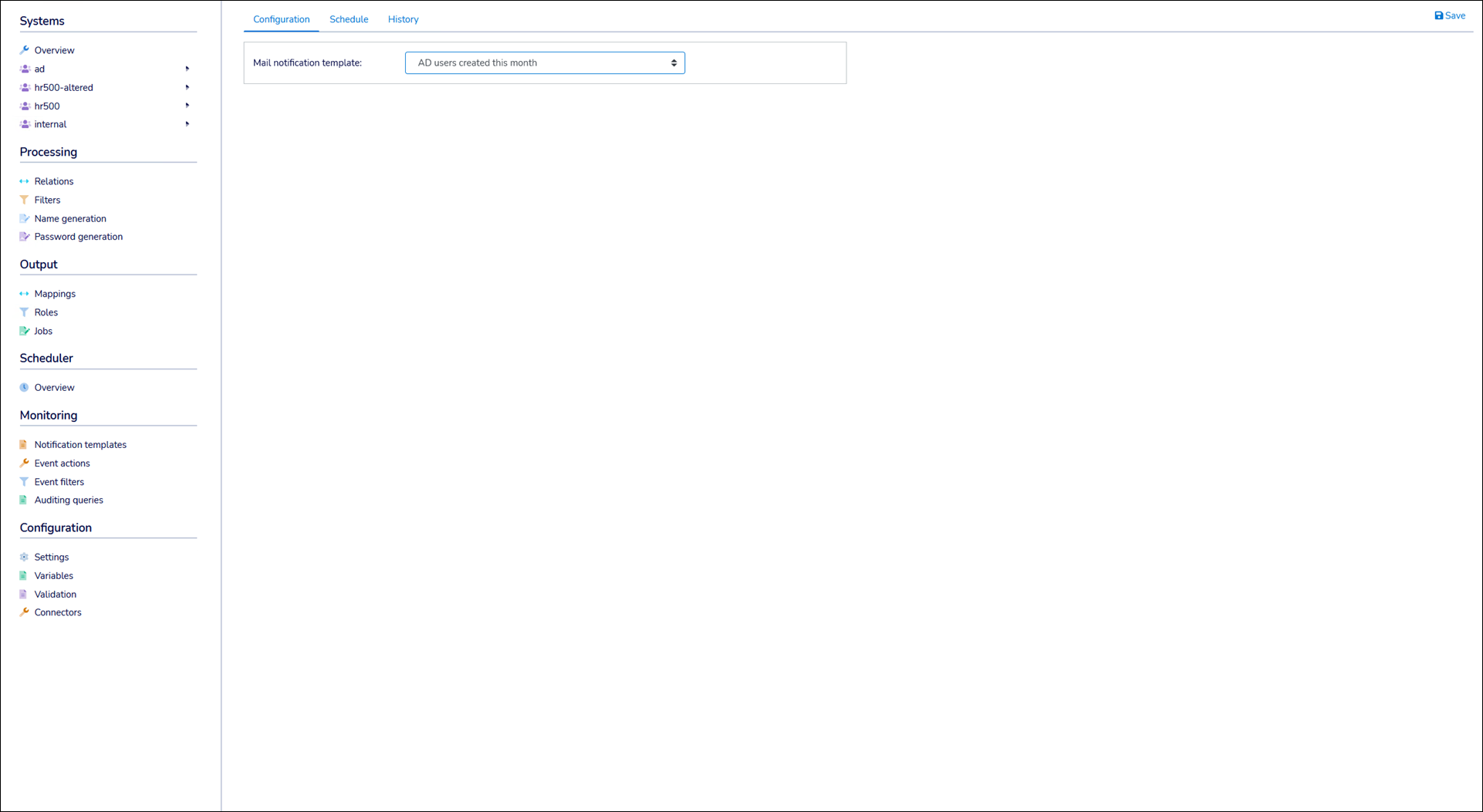This screenshot has height=812, width=1483.
Task: Expand the ad system submenu
Action: (x=187, y=68)
